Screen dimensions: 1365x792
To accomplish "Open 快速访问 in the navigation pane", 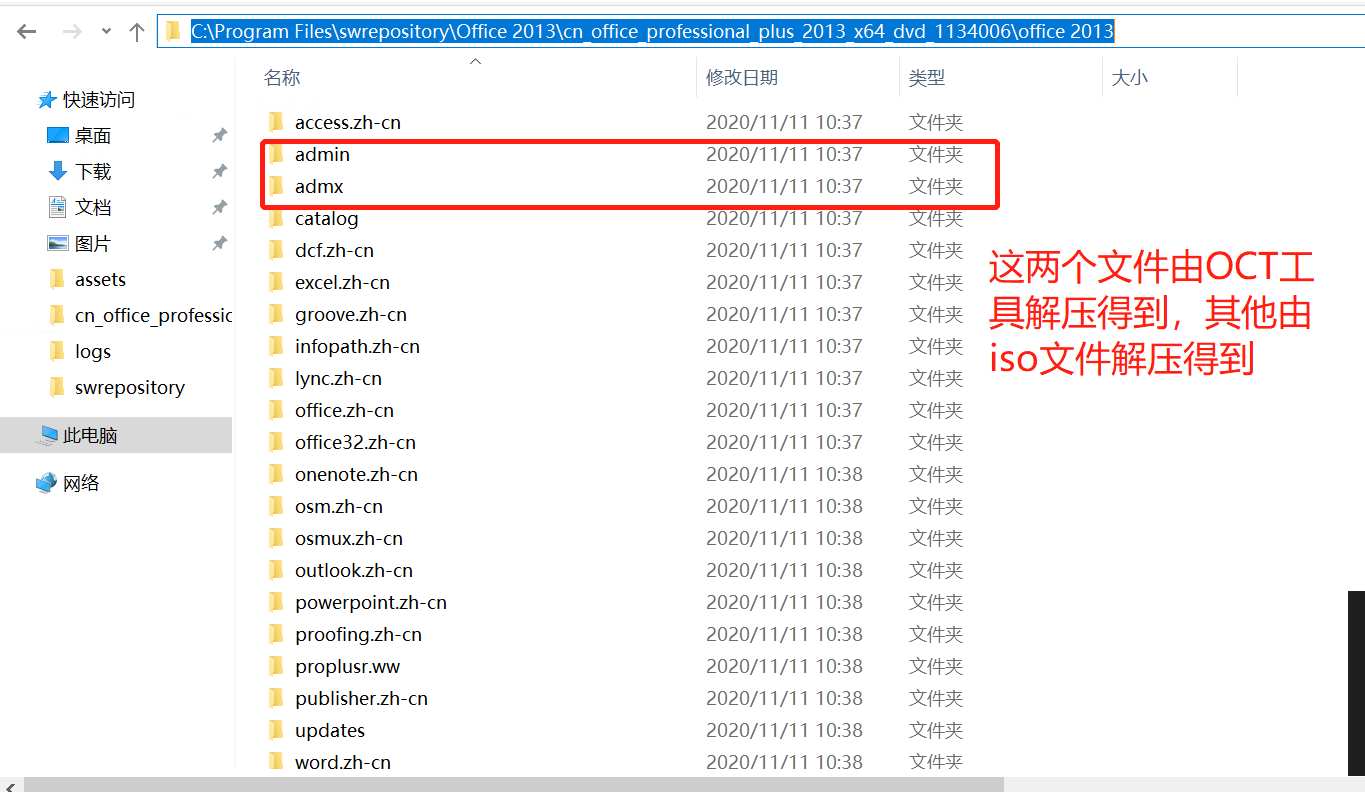I will click(x=98, y=100).
